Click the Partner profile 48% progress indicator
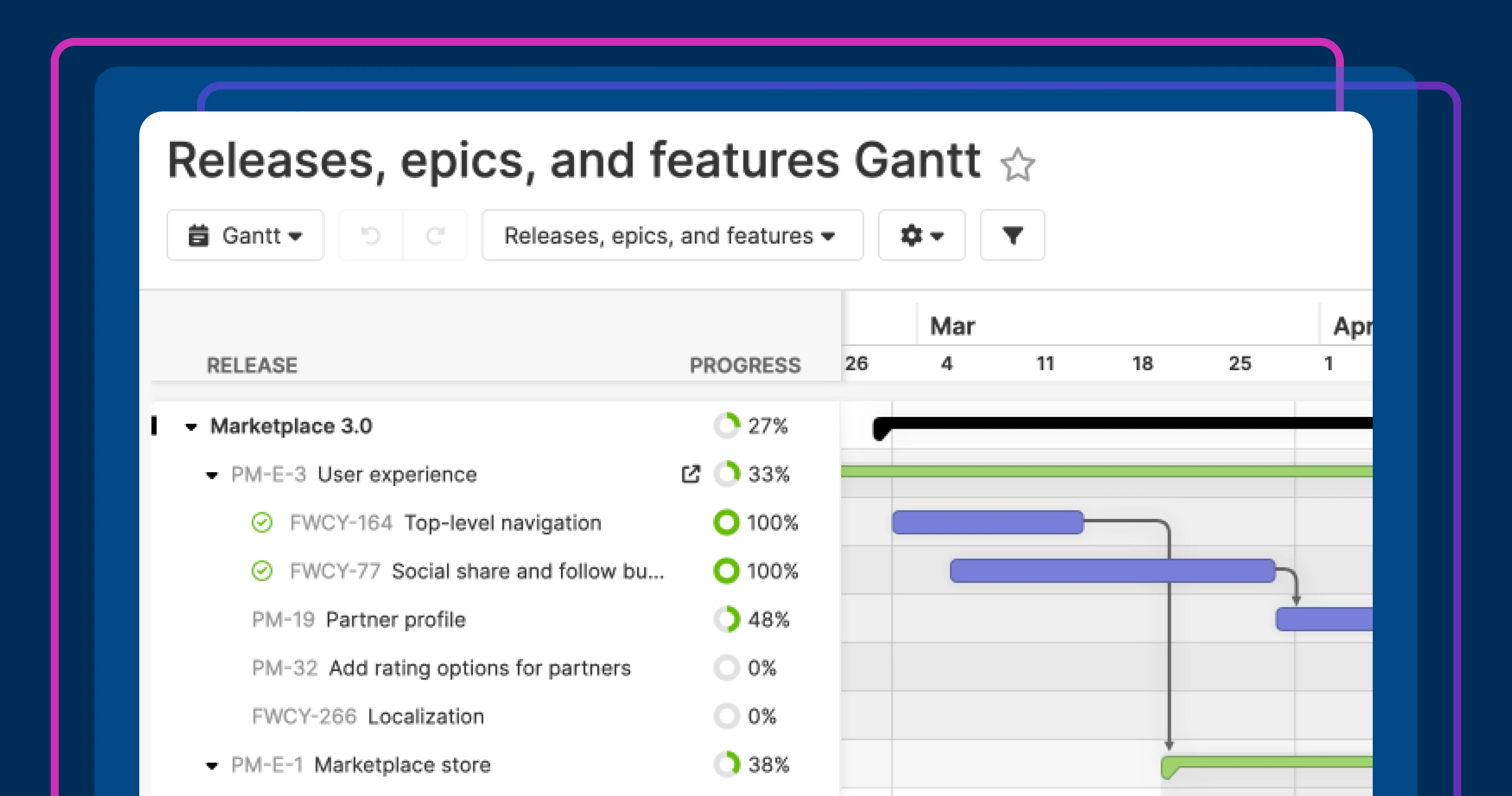Screen dimensions: 1512x796 727,619
